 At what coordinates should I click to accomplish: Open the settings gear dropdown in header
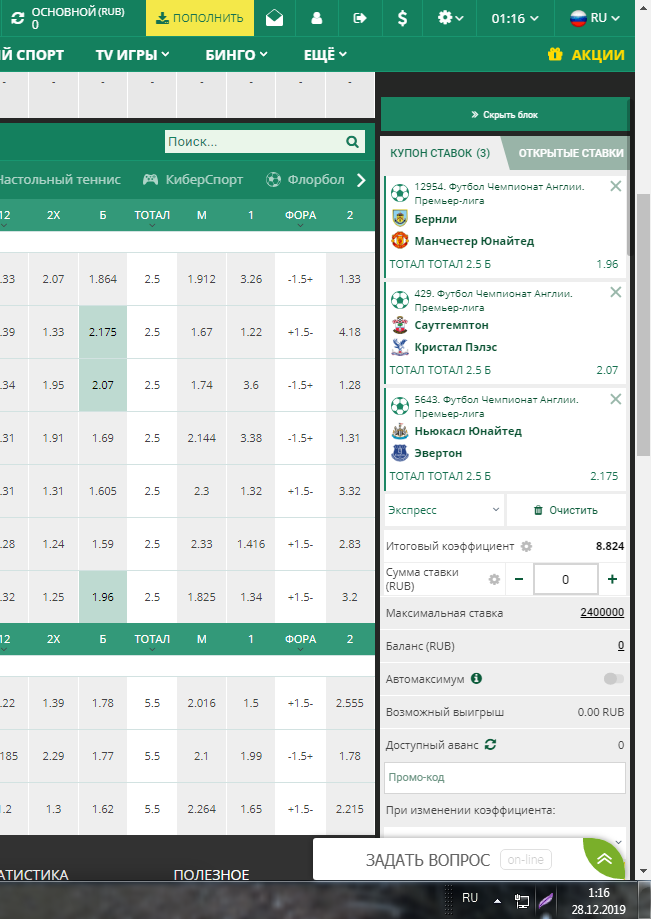tap(451, 18)
